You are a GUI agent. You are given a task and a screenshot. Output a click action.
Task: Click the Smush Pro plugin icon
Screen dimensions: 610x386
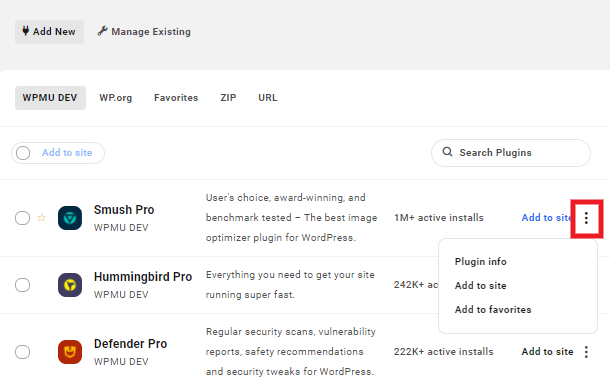70,218
